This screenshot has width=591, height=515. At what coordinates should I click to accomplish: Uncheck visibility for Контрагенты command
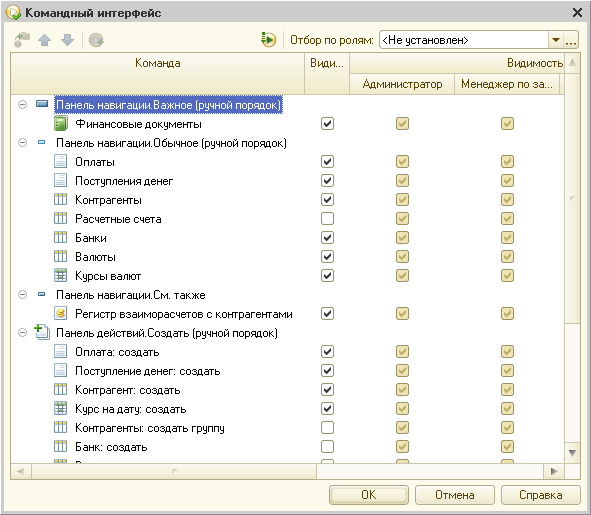coord(327,200)
